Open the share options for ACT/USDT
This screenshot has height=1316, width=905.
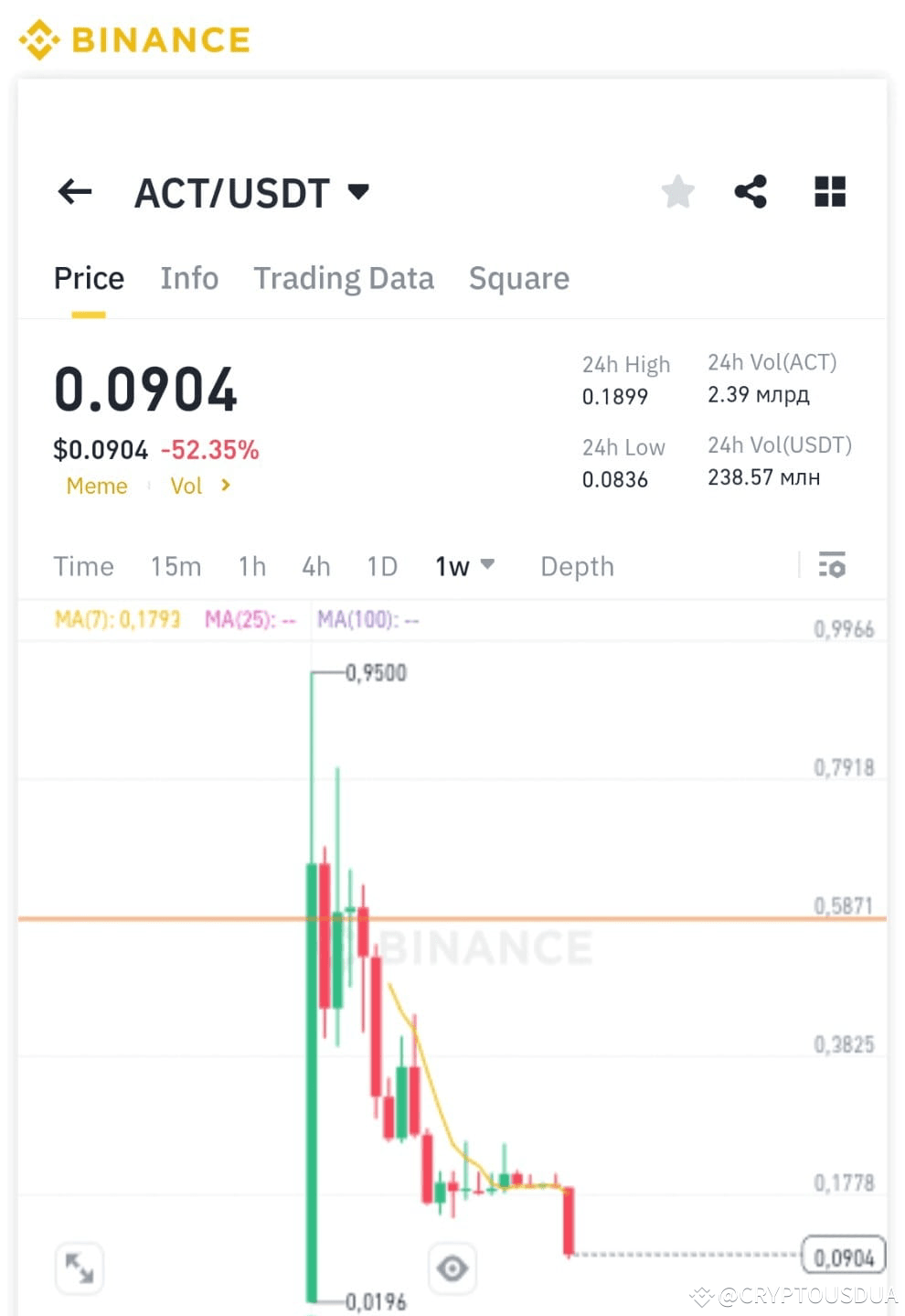tap(751, 191)
